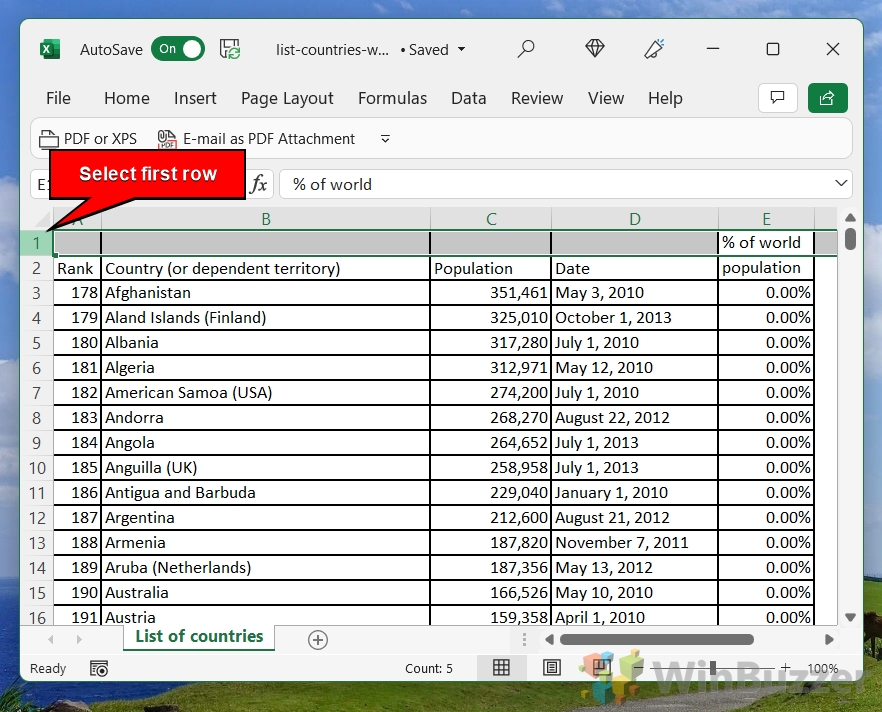Switch to the Formulas tab
882x712 pixels.
point(393,98)
